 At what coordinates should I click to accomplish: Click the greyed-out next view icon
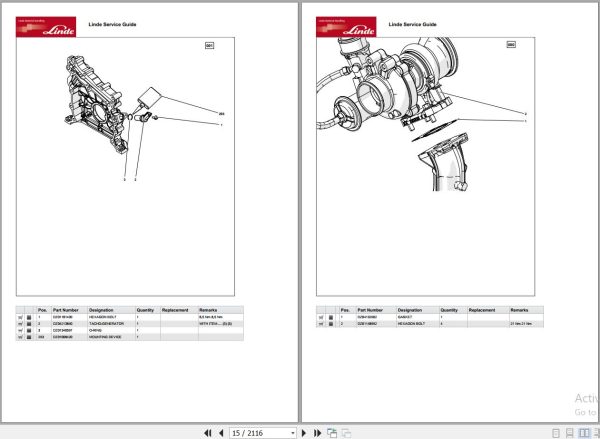tap(346, 433)
